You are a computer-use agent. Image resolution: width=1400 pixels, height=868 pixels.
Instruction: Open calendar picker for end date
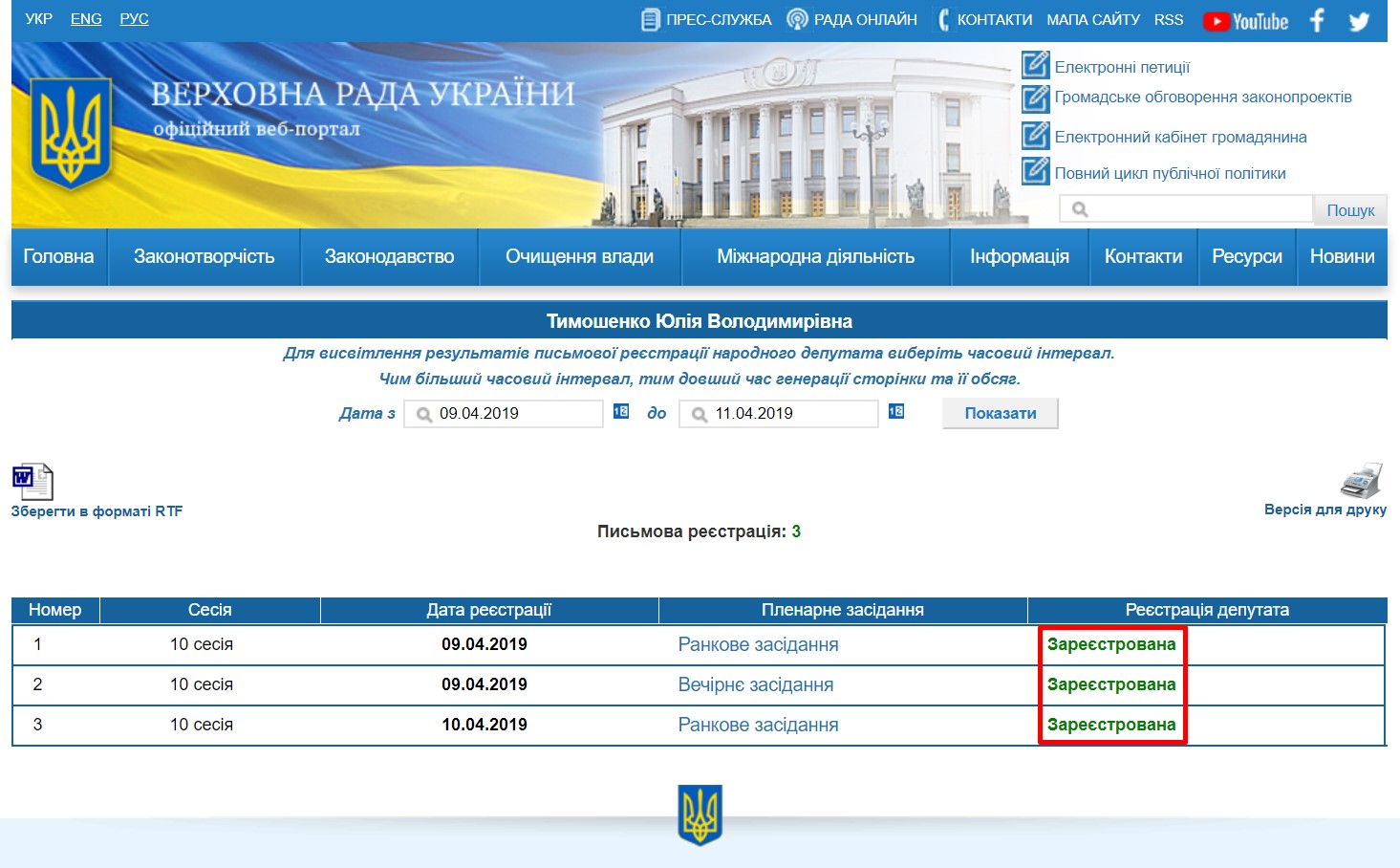(896, 411)
